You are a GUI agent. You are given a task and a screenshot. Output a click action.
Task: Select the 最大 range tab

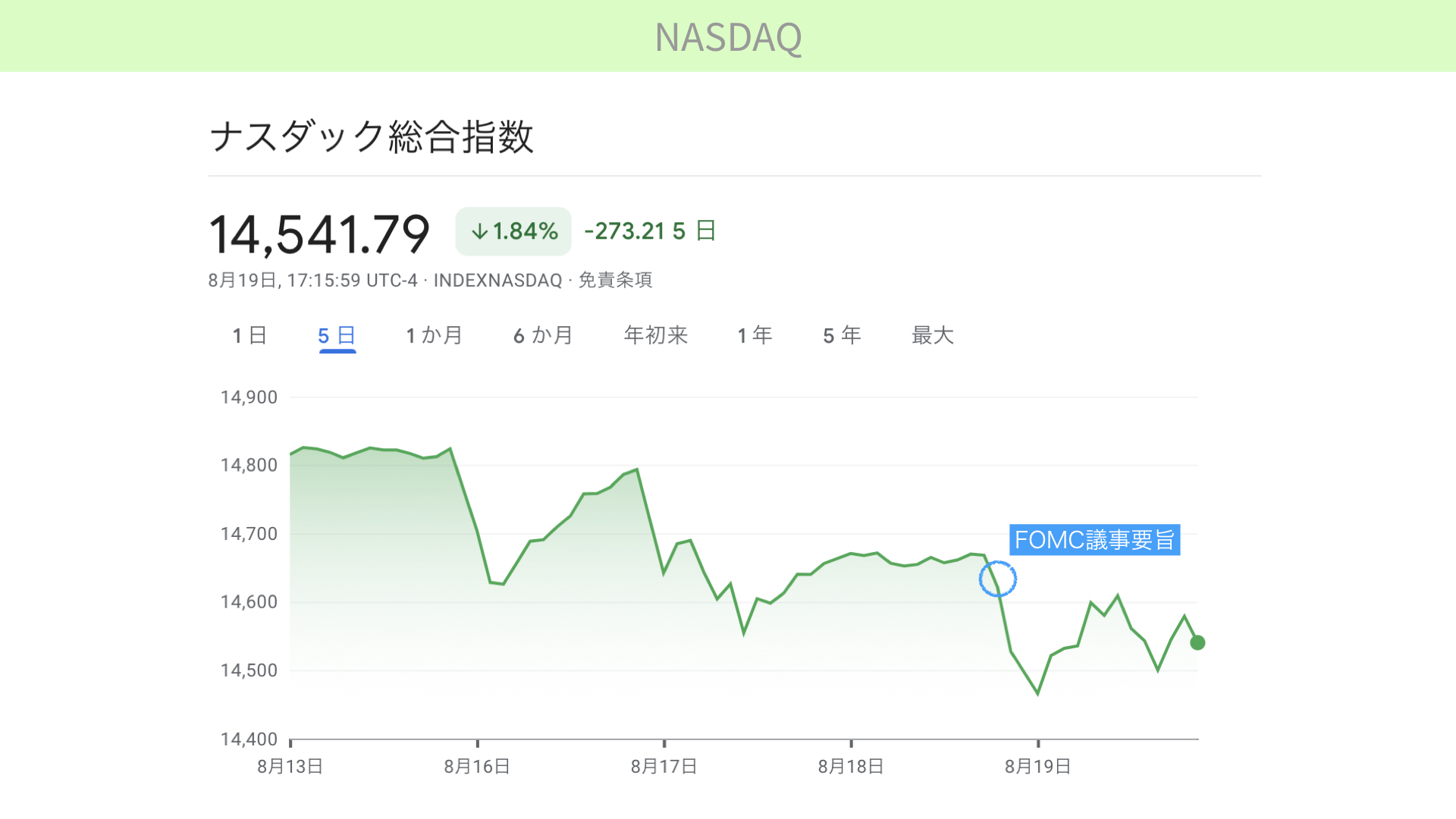click(x=933, y=335)
